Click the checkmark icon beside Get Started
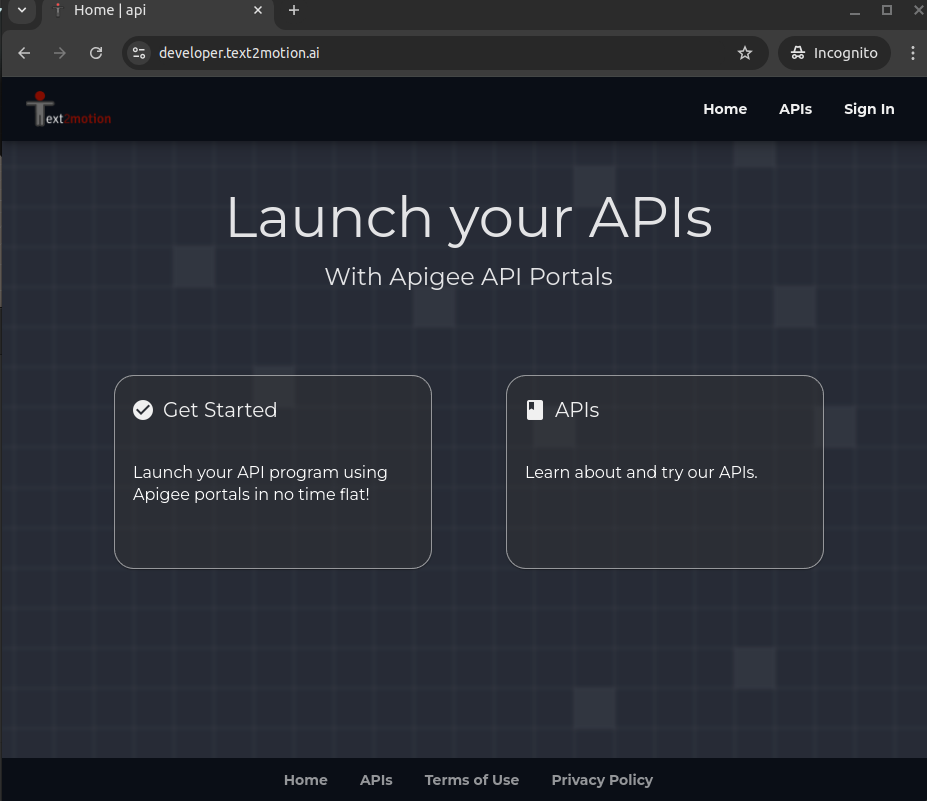Viewport: 927px width, 801px height. pos(143,410)
